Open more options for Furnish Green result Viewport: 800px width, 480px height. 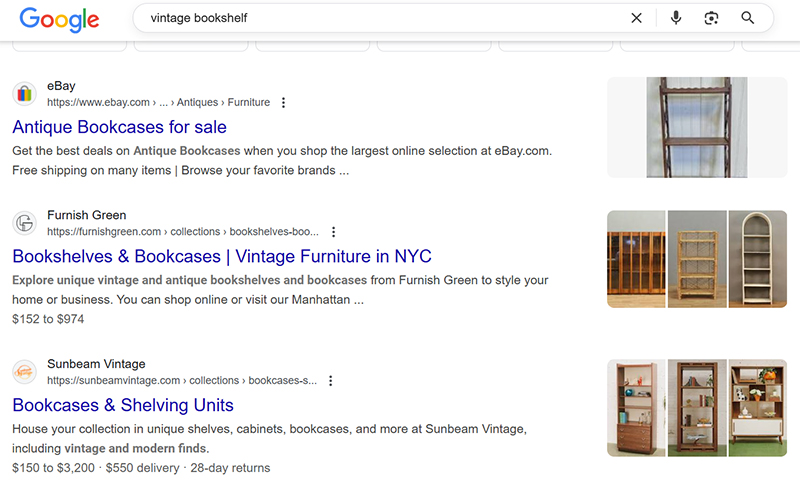click(x=334, y=232)
